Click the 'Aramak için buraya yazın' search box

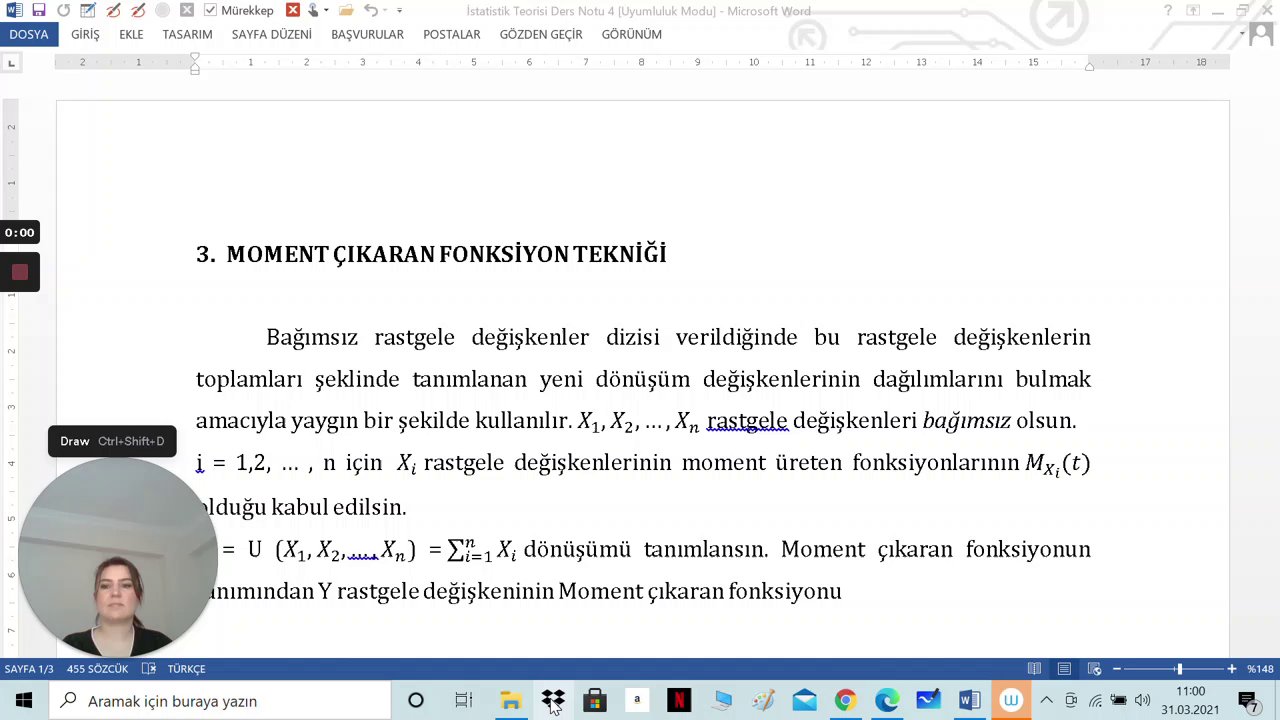[219, 701]
